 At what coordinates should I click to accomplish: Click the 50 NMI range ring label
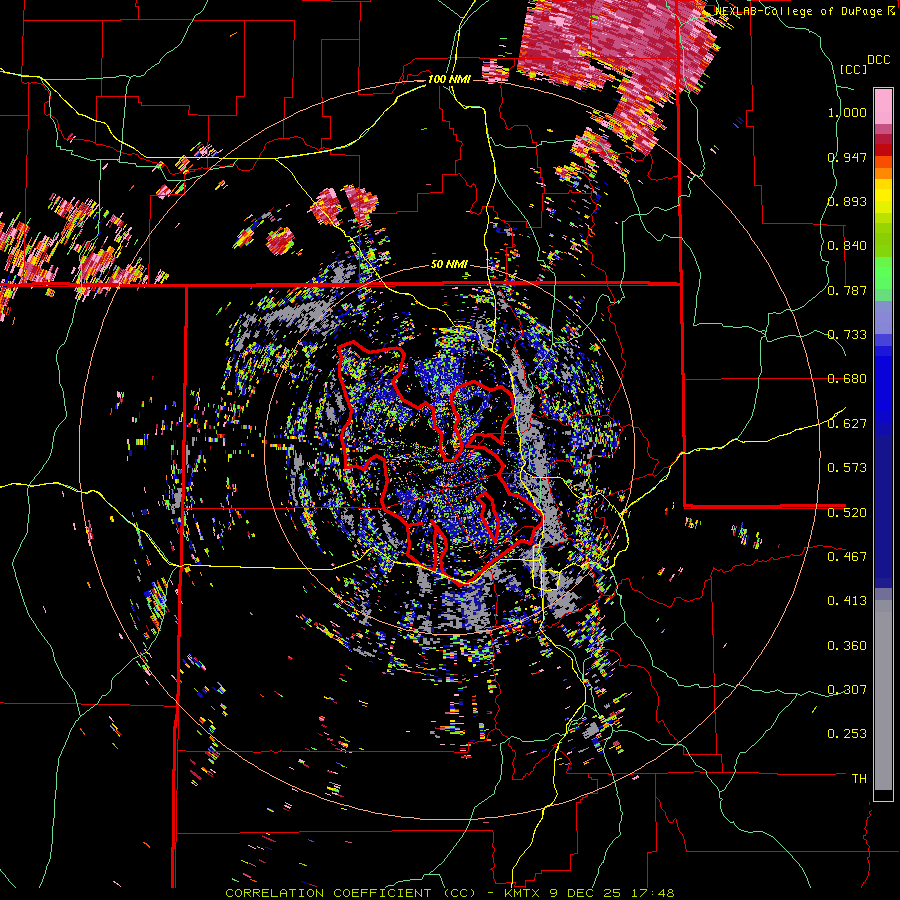click(x=449, y=265)
